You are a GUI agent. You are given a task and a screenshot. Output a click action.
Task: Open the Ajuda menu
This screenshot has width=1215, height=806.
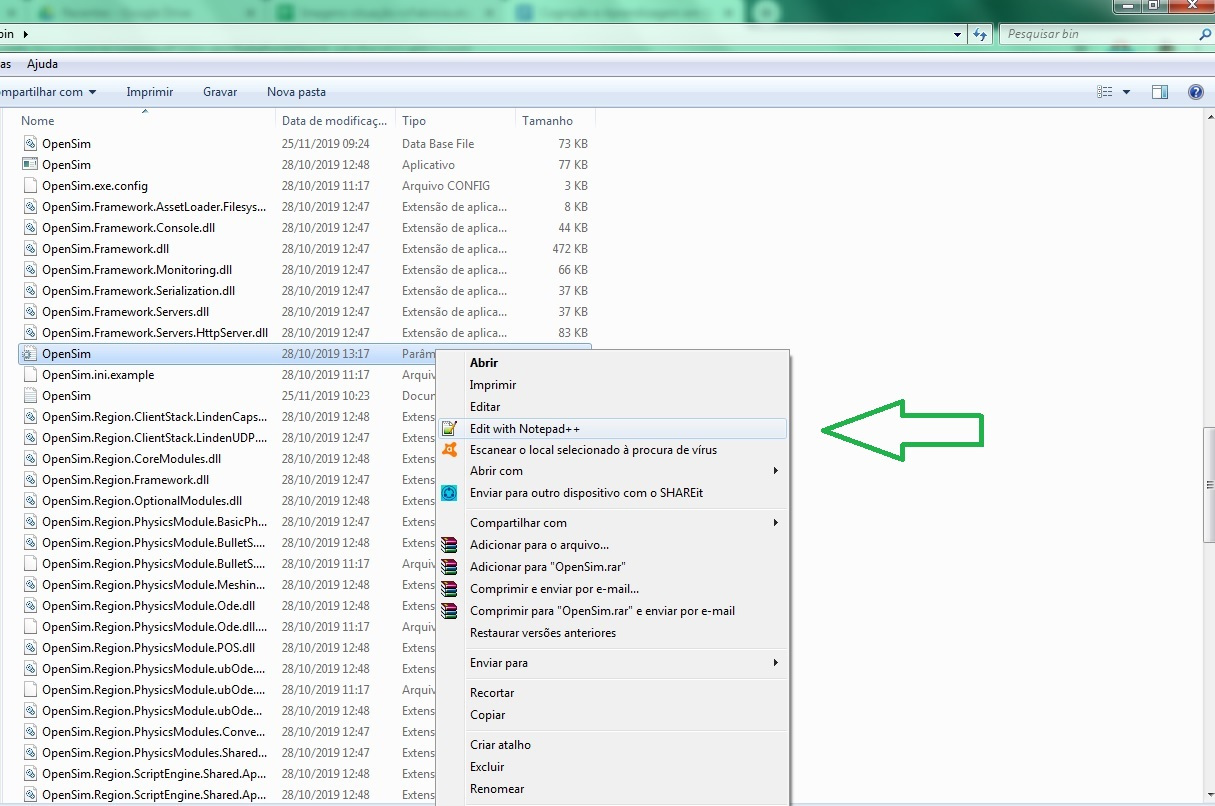[x=42, y=64]
